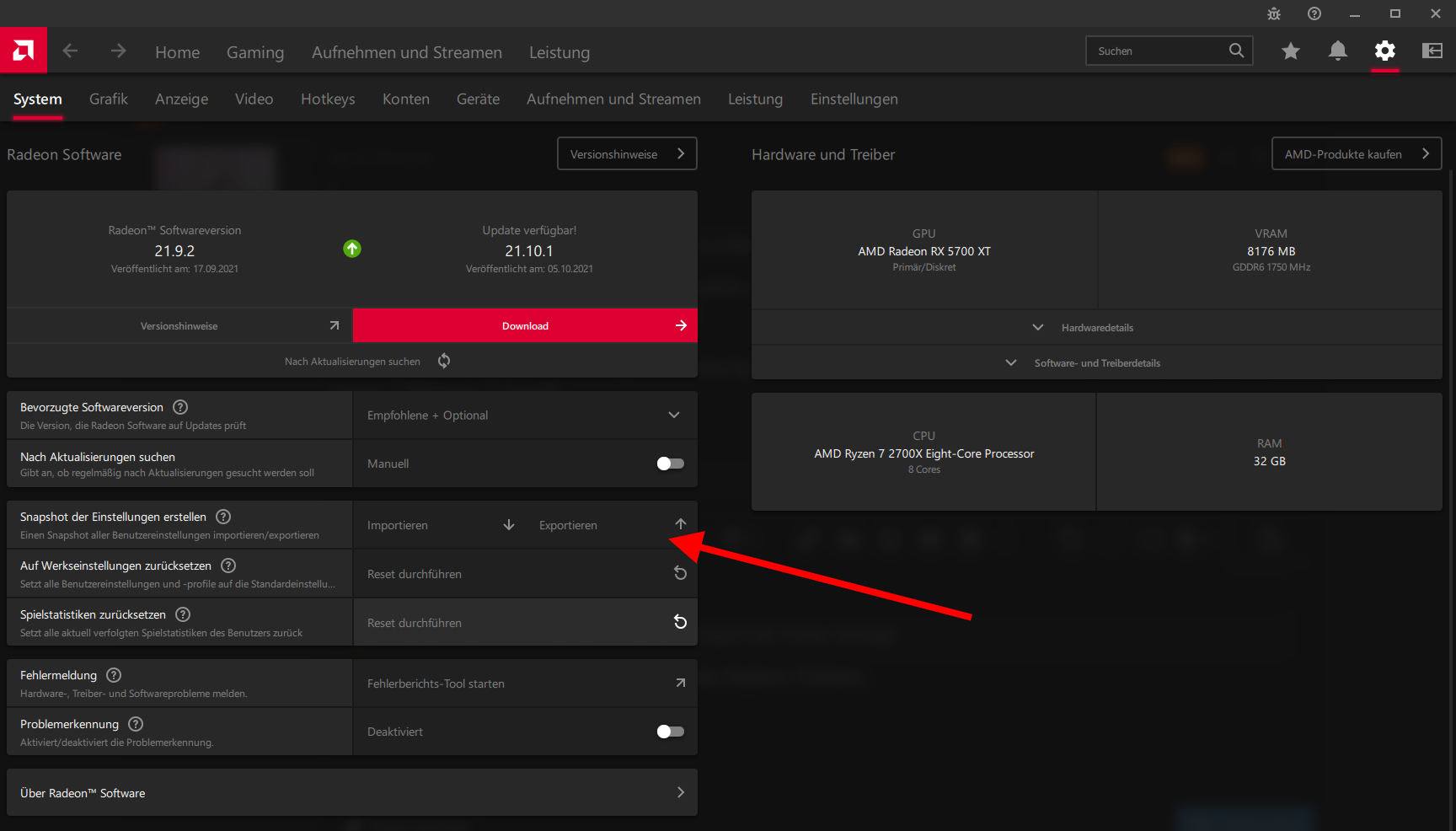1456x831 pixels.
Task: Open top Leistung menu
Action: click(559, 52)
